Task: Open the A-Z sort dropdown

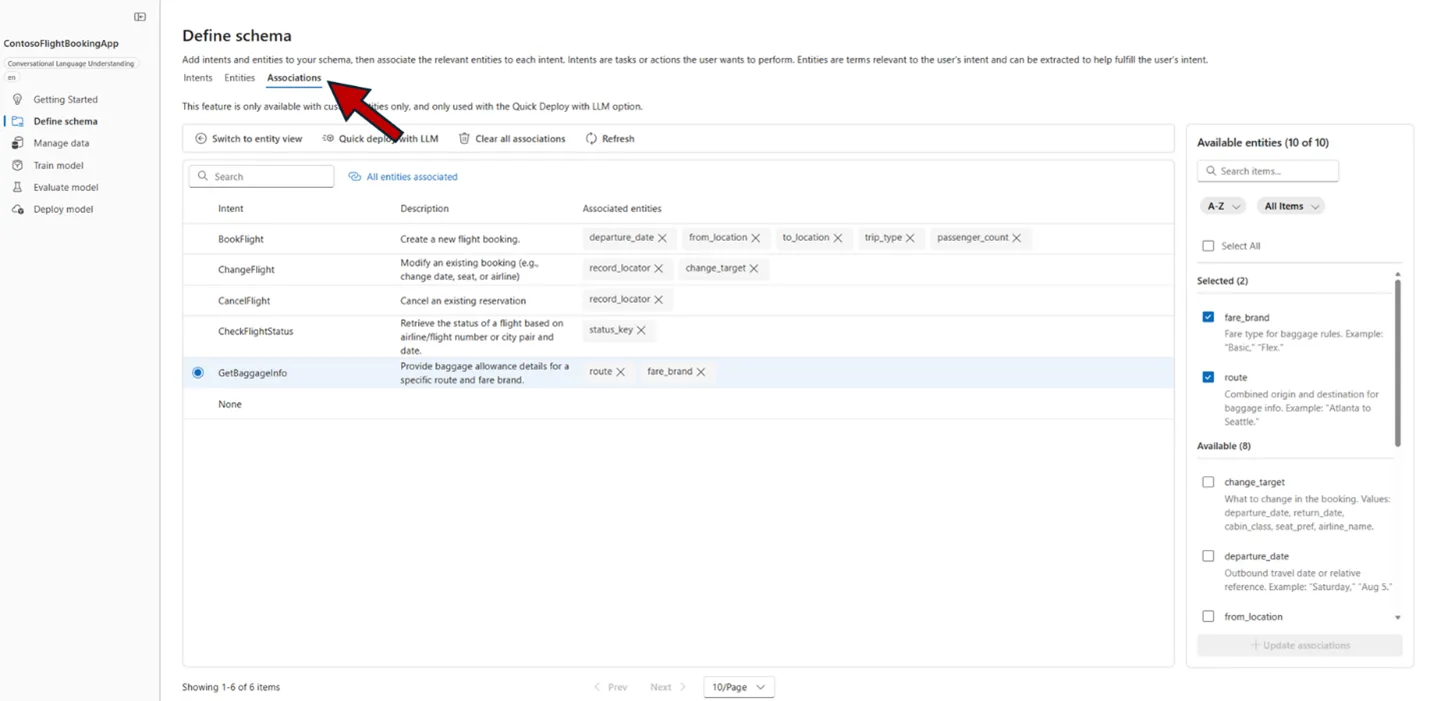Action: 1222,206
